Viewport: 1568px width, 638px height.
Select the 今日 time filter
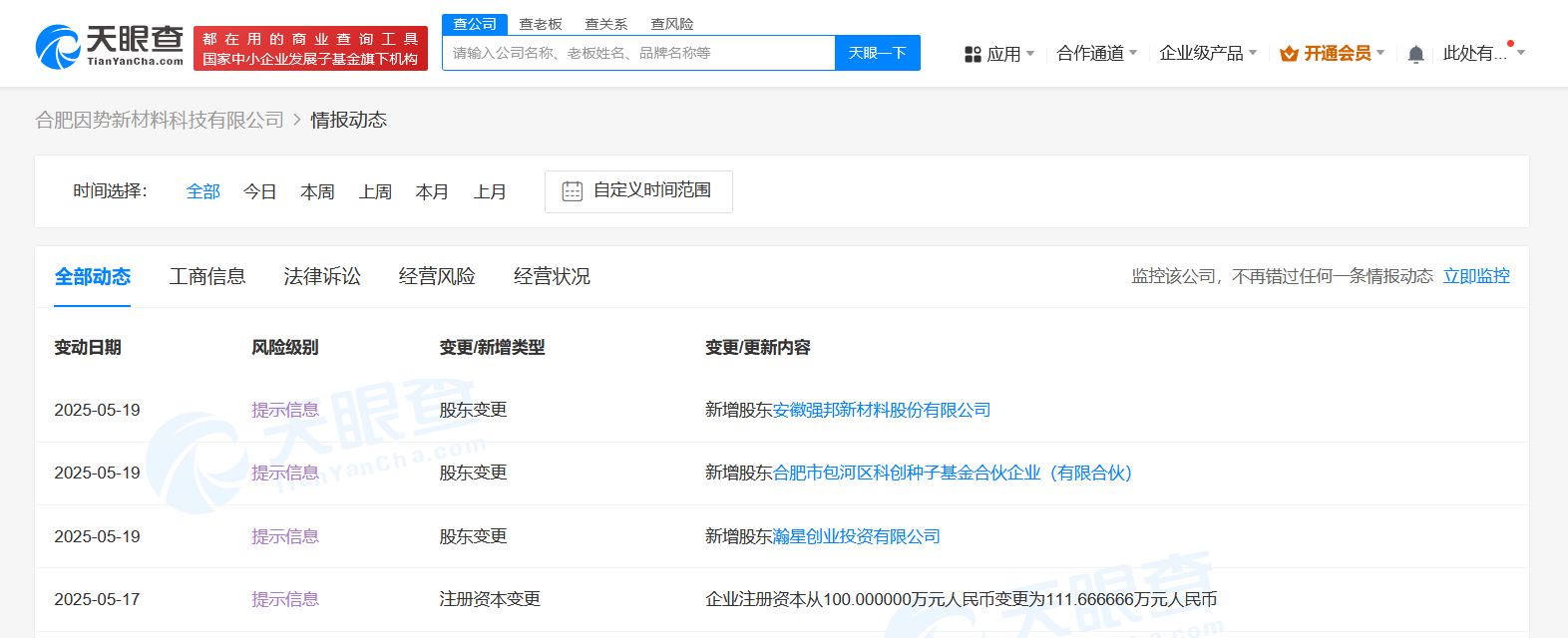[259, 191]
